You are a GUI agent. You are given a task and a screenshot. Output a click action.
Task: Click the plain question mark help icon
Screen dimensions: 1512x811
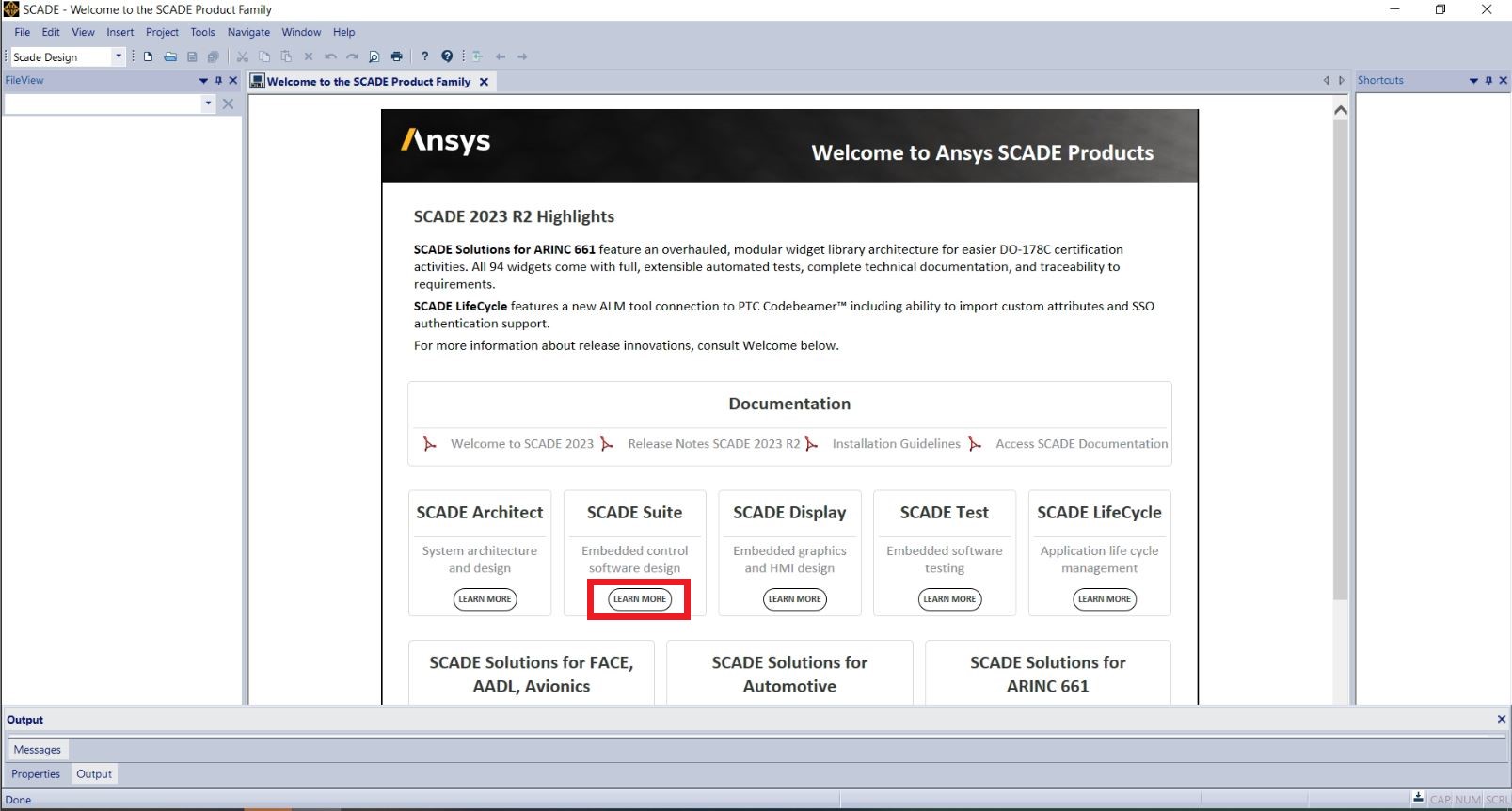[x=424, y=56]
